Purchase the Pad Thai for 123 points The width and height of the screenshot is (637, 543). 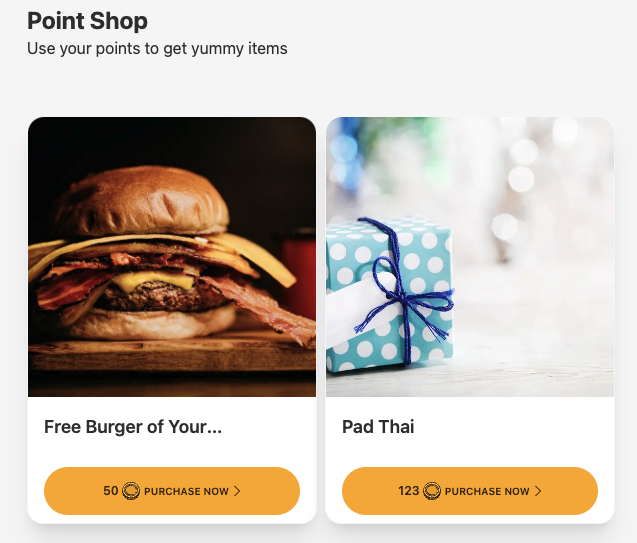pyautogui.click(x=470, y=491)
